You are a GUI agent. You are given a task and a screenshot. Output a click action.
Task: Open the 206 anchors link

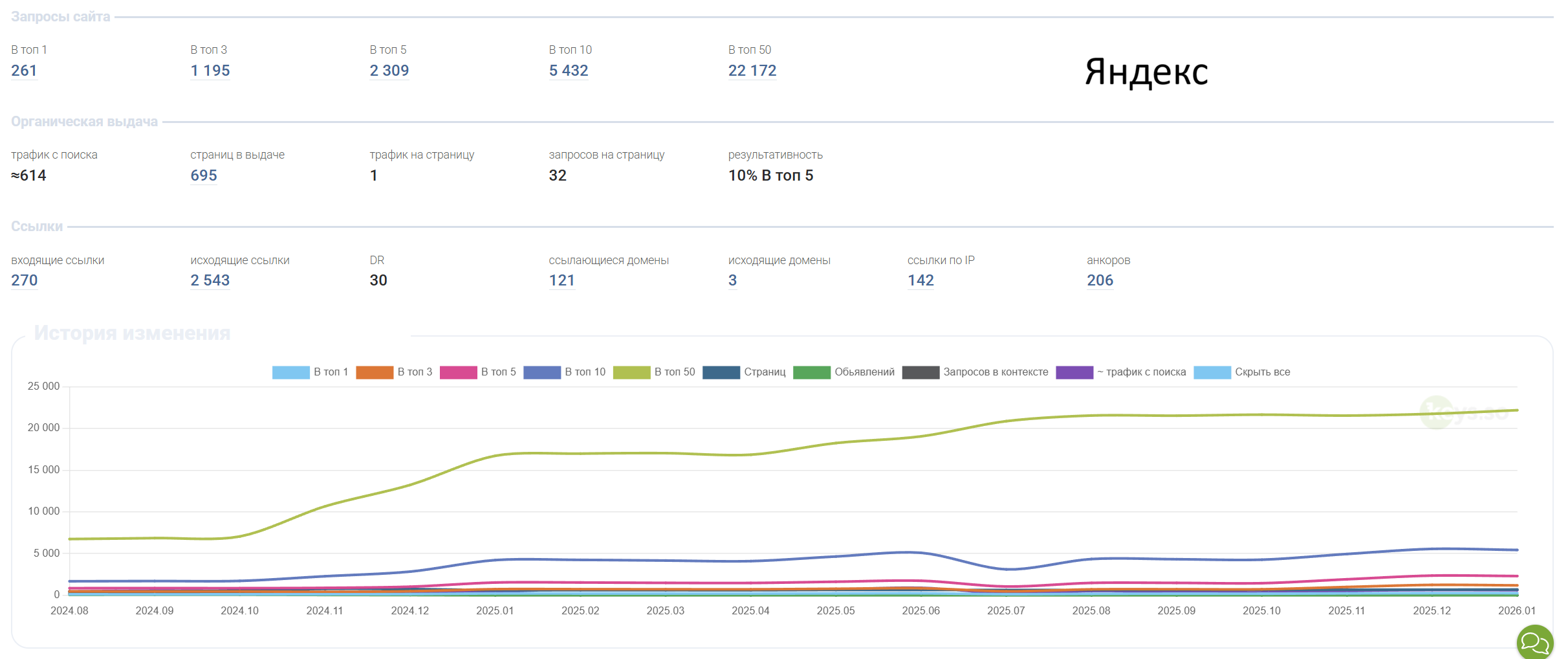pos(1100,280)
